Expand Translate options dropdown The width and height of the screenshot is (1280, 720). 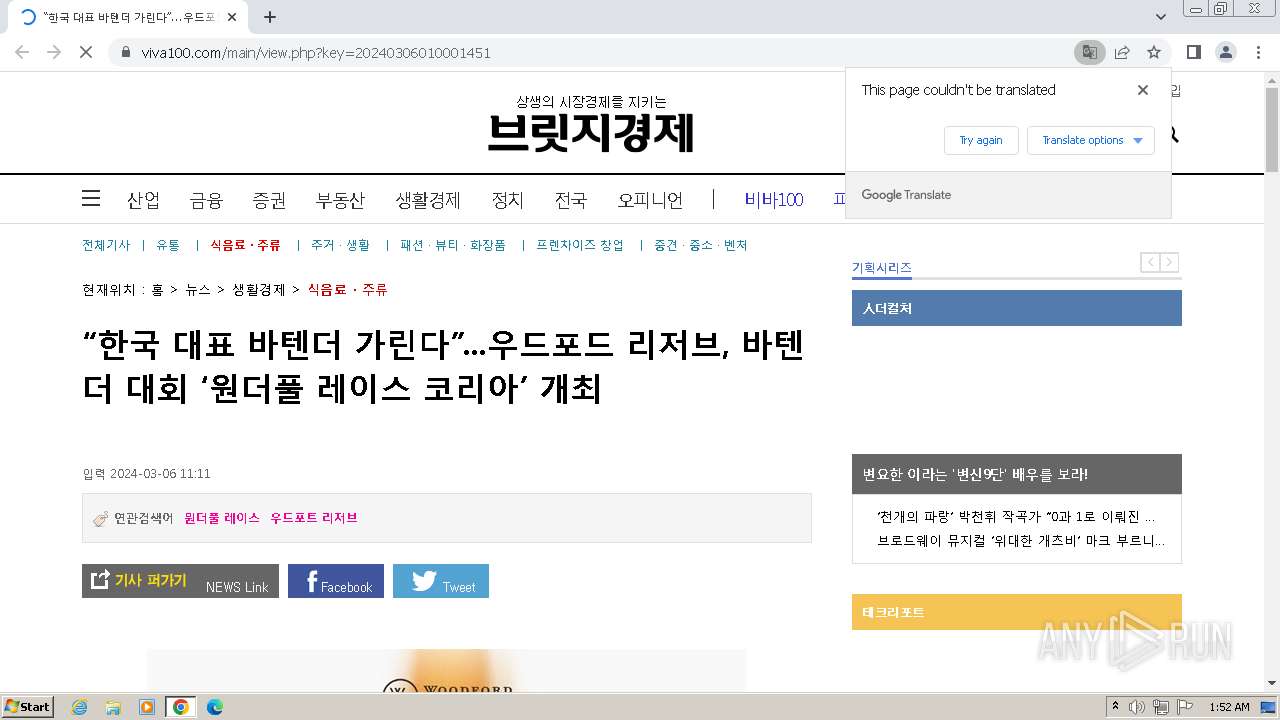[1091, 140]
